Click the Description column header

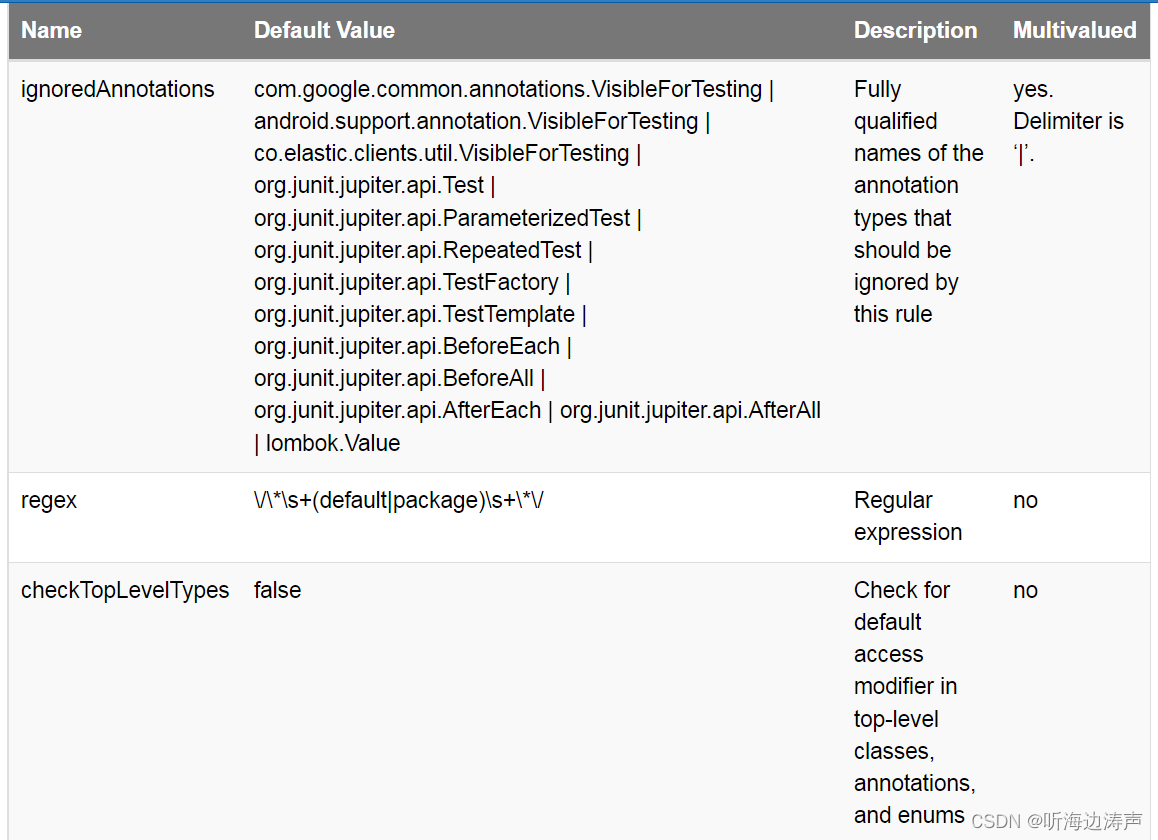tap(915, 31)
